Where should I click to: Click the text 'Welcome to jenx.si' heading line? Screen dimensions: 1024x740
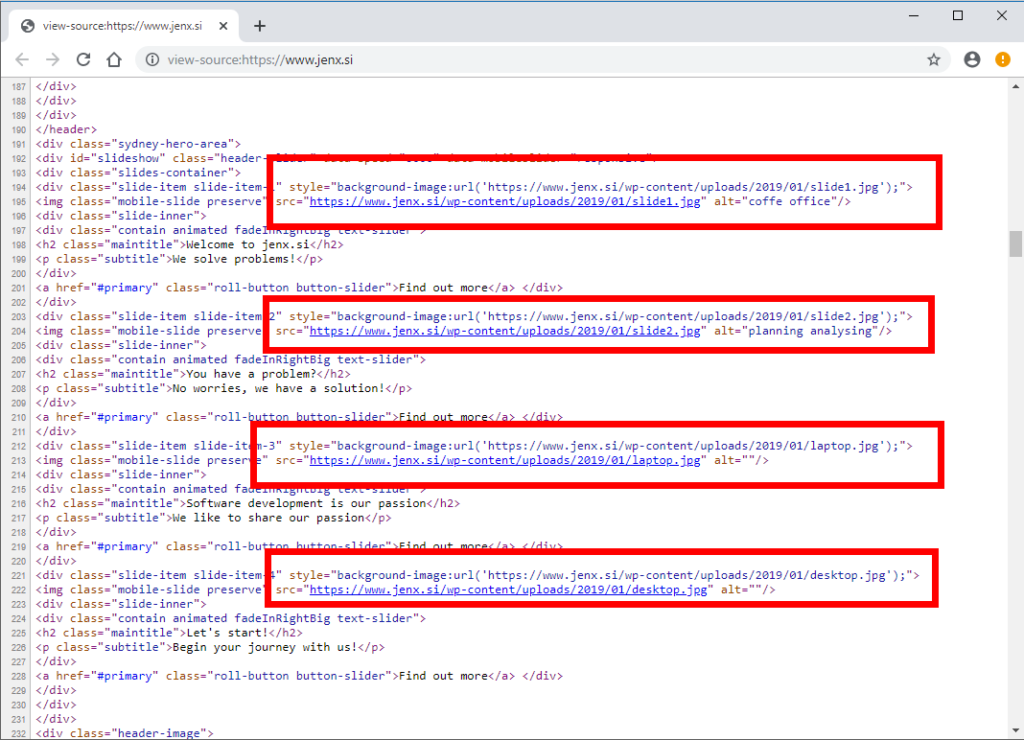point(189,244)
